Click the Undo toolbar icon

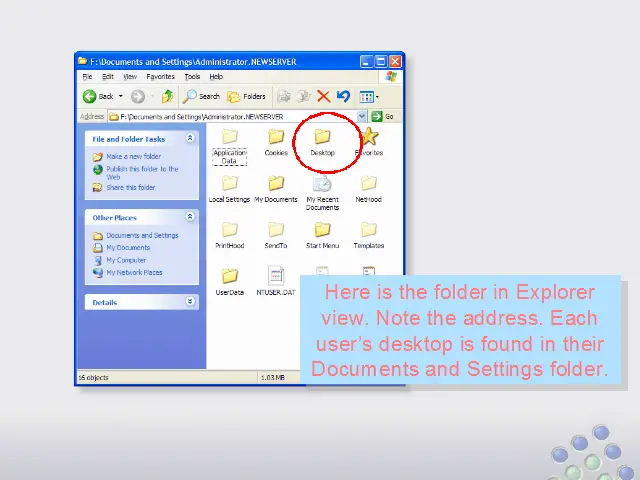click(343, 96)
